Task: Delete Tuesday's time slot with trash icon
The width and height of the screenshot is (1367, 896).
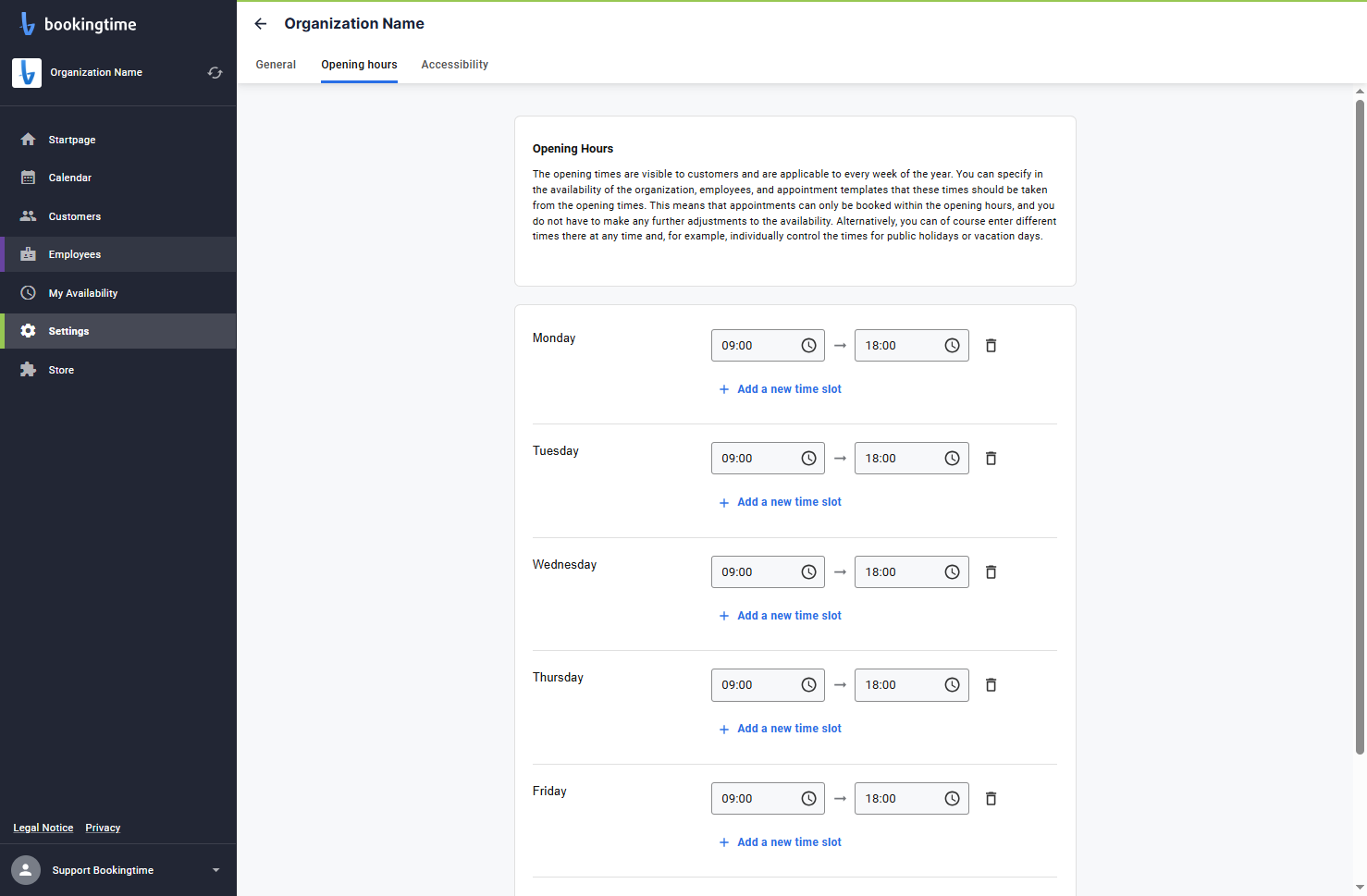Action: tap(991, 458)
